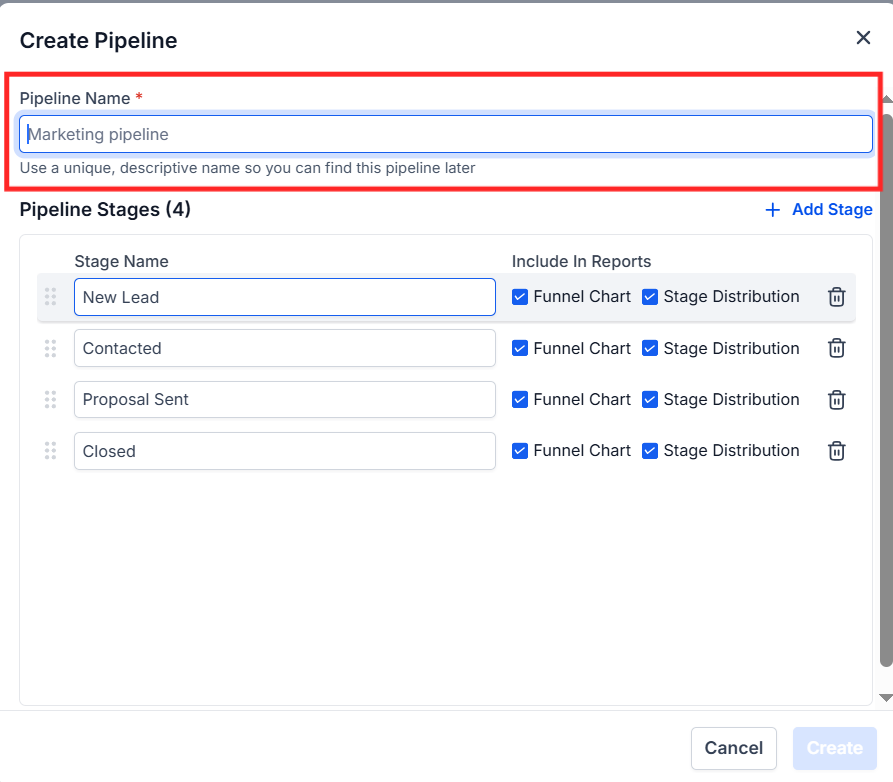893x782 pixels.
Task: Click the dialog's vertical scrollbar
Action: pos(885,390)
